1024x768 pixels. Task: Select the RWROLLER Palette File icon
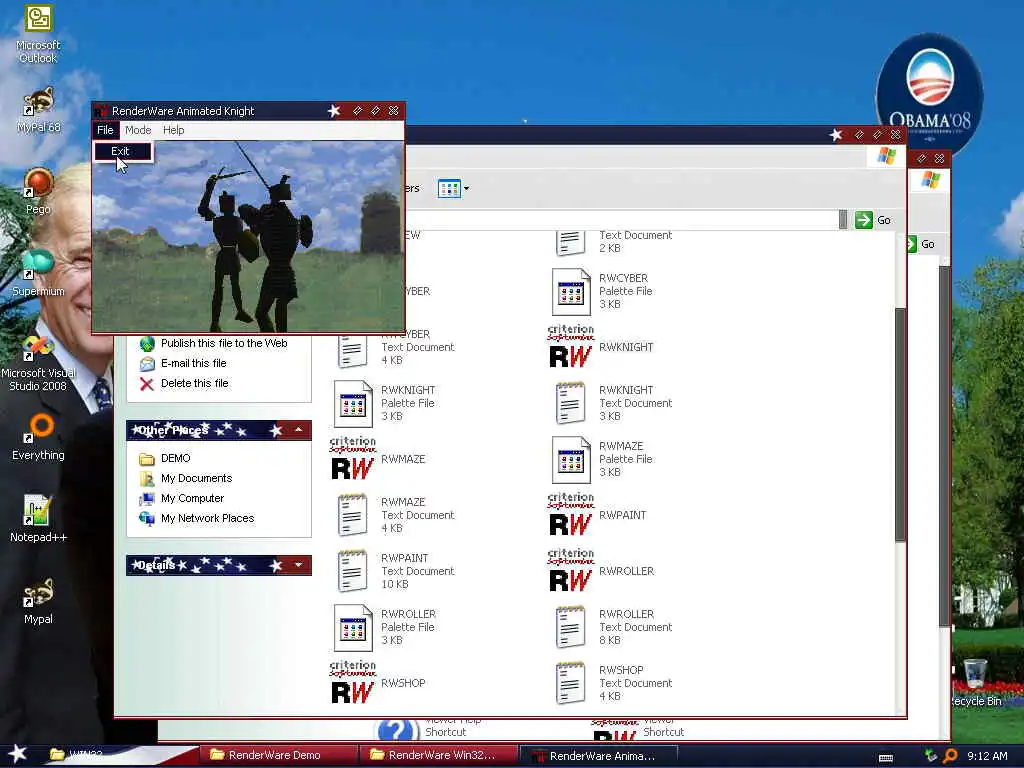tap(353, 628)
